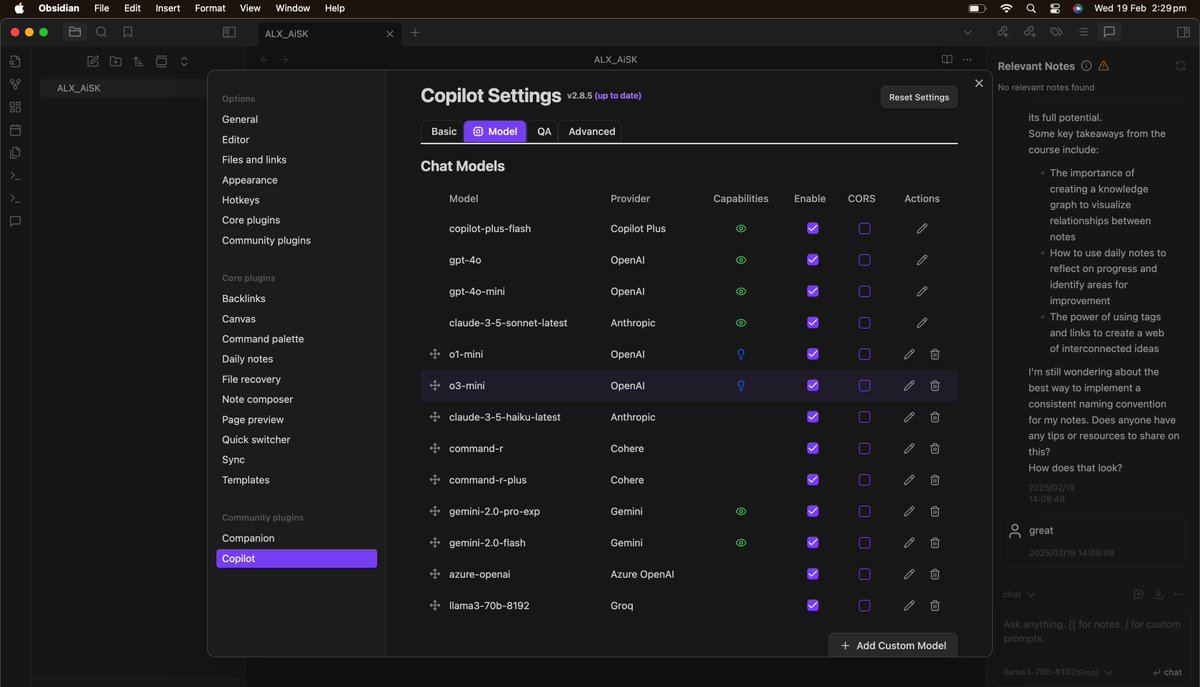Open today's daily note calendar icon

tap(15, 130)
